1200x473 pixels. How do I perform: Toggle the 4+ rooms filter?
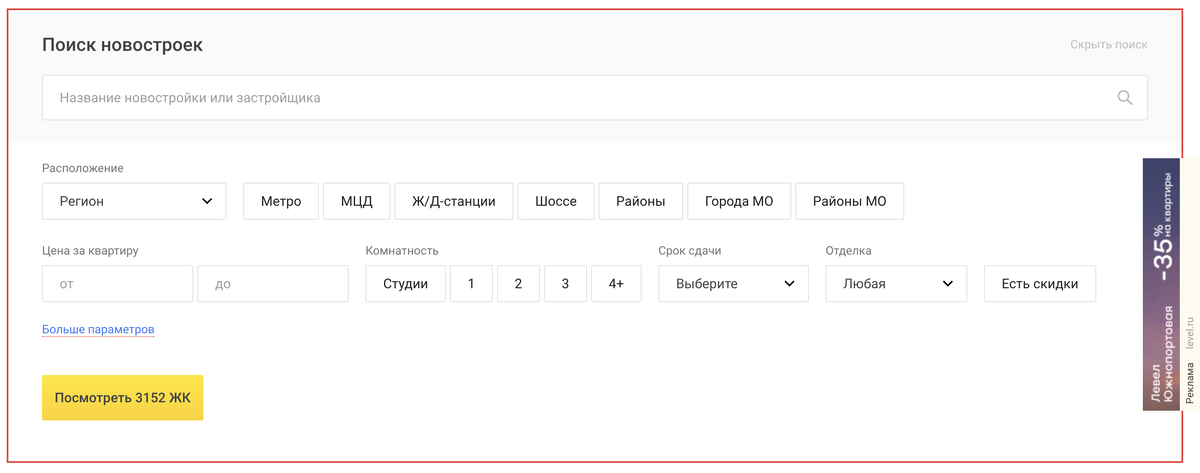pos(616,284)
